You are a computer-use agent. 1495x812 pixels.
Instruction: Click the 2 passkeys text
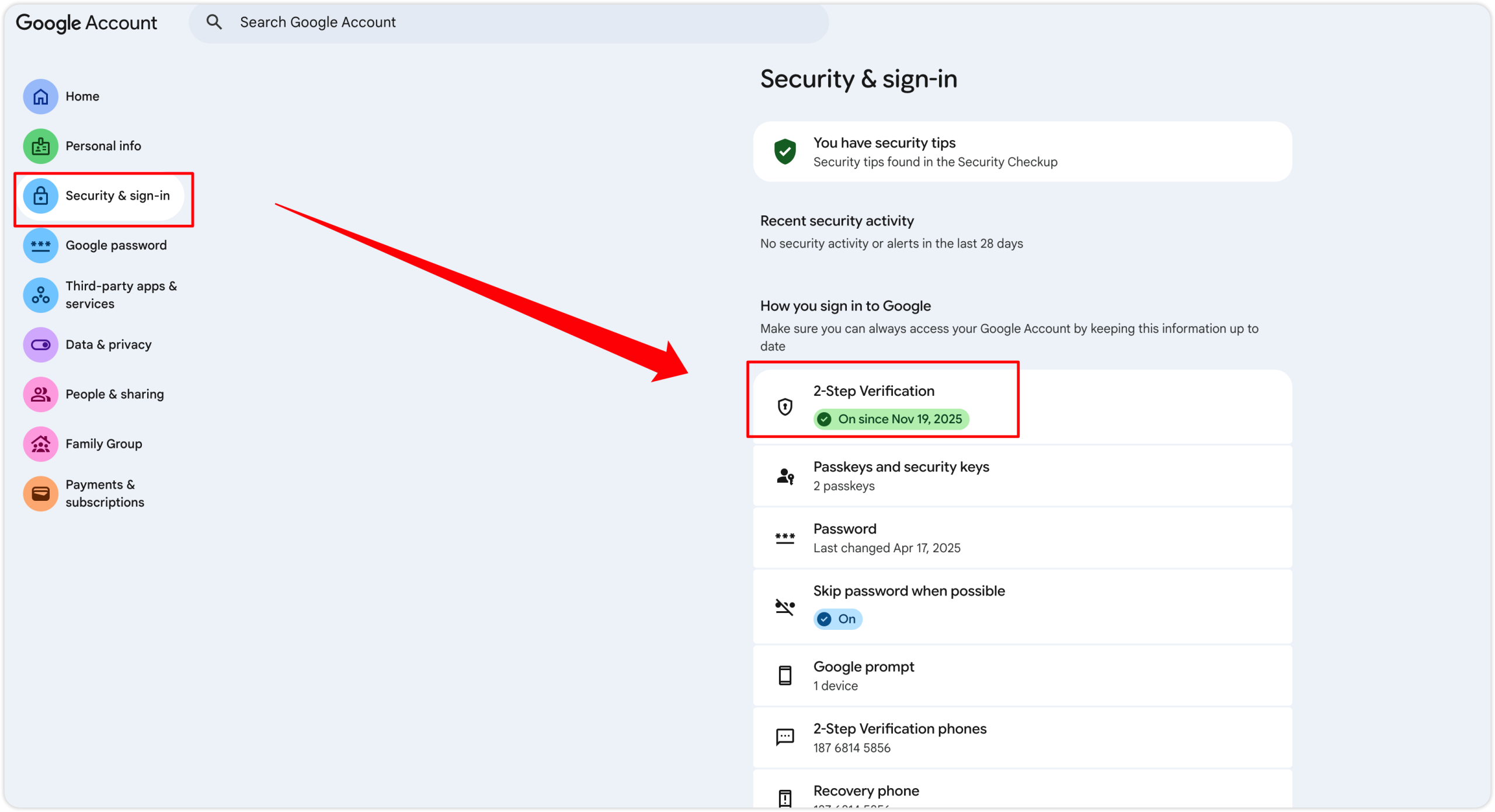tap(844, 486)
